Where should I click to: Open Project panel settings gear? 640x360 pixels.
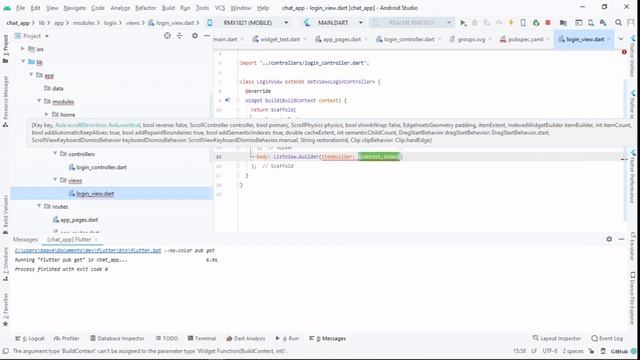click(x=195, y=36)
